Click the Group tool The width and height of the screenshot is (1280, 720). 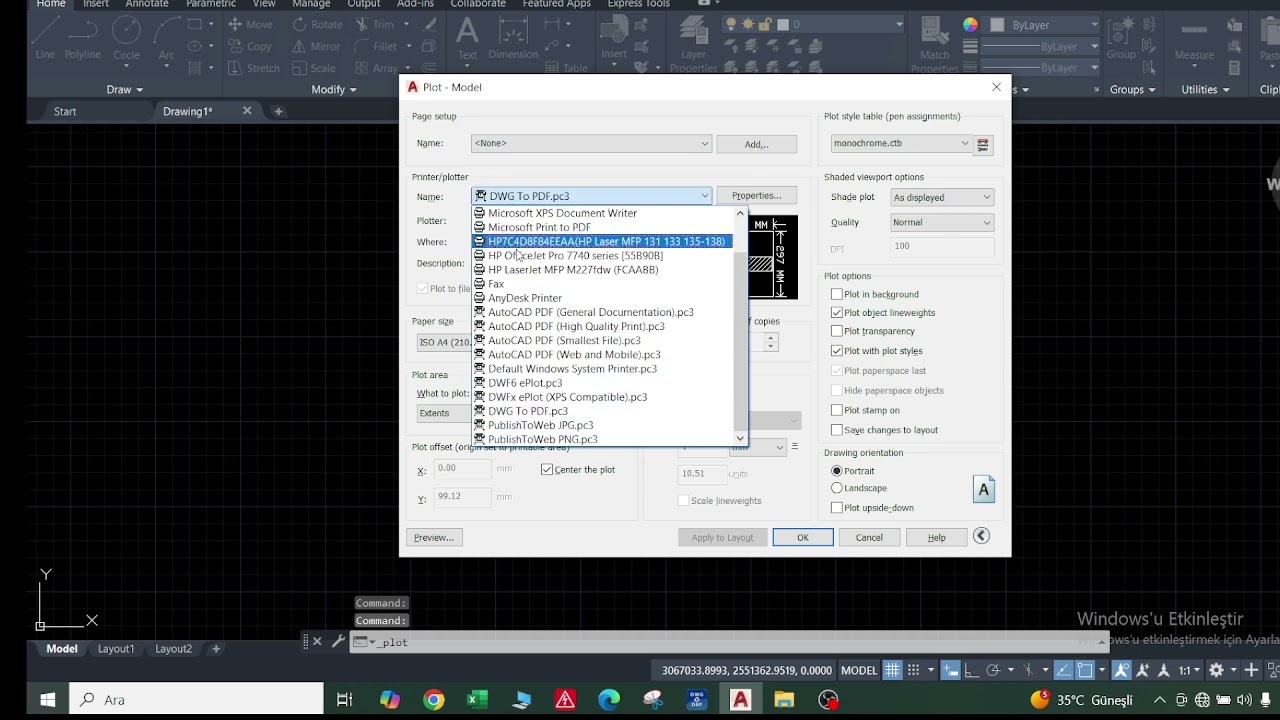tap(1121, 38)
